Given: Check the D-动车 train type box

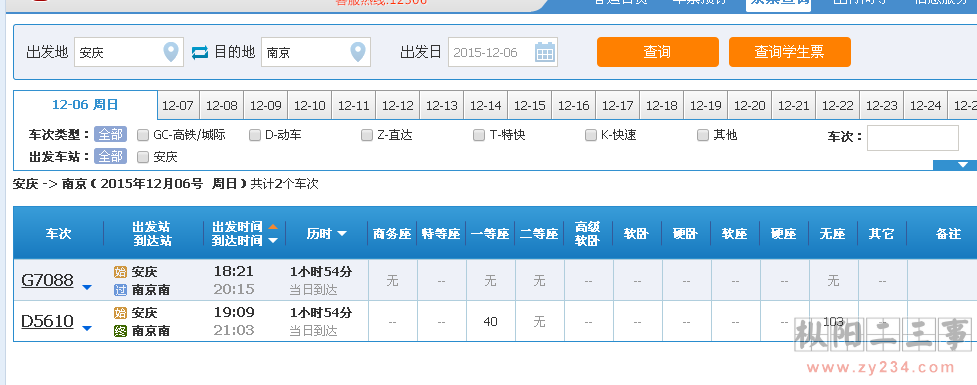Looking at the screenshot, I should pyautogui.click(x=255, y=135).
